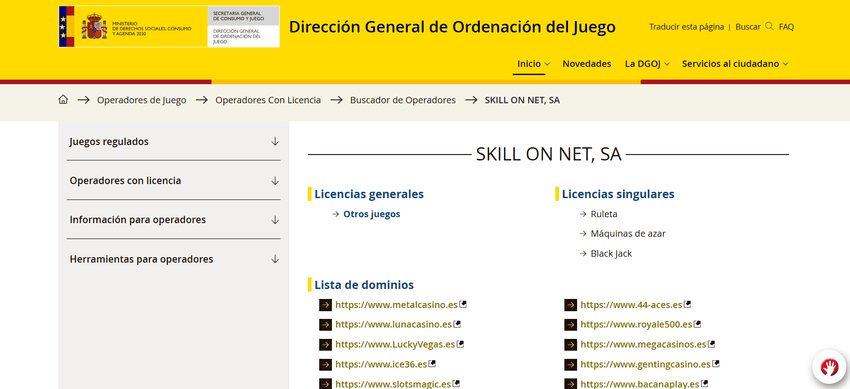Expand the Juegos regulados sidebar arrow
The height and width of the screenshot is (389, 850).
[x=275, y=141]
